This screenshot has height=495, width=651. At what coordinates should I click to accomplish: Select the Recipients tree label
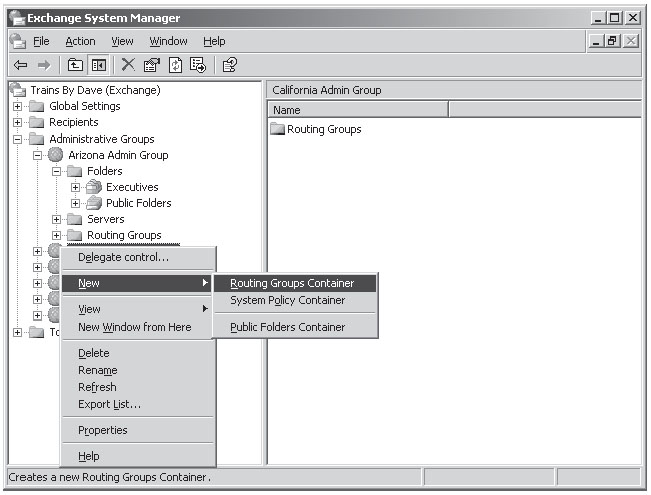tap(73, 123)
